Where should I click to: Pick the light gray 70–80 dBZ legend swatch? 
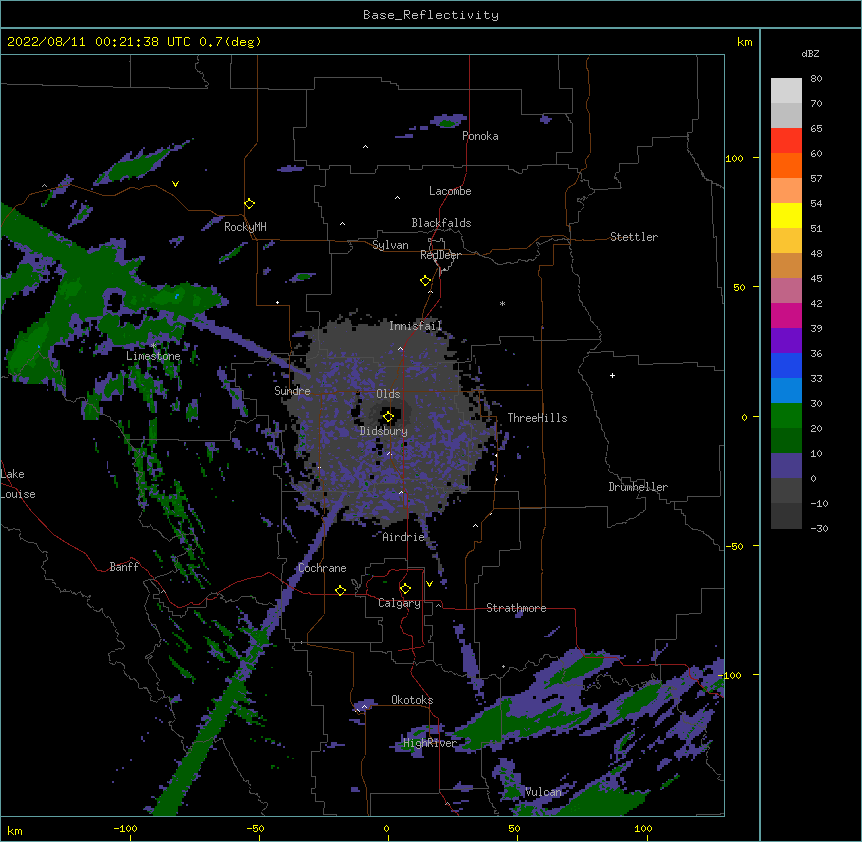tap(786, 91)
